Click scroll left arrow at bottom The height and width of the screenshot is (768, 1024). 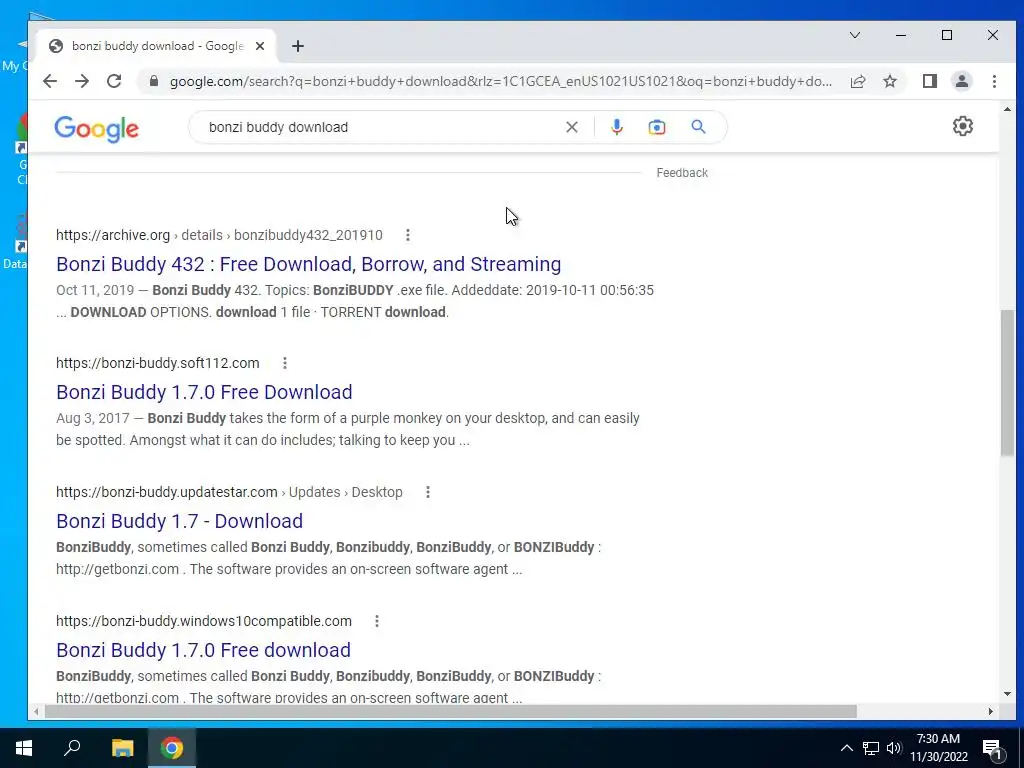(37, 711)
